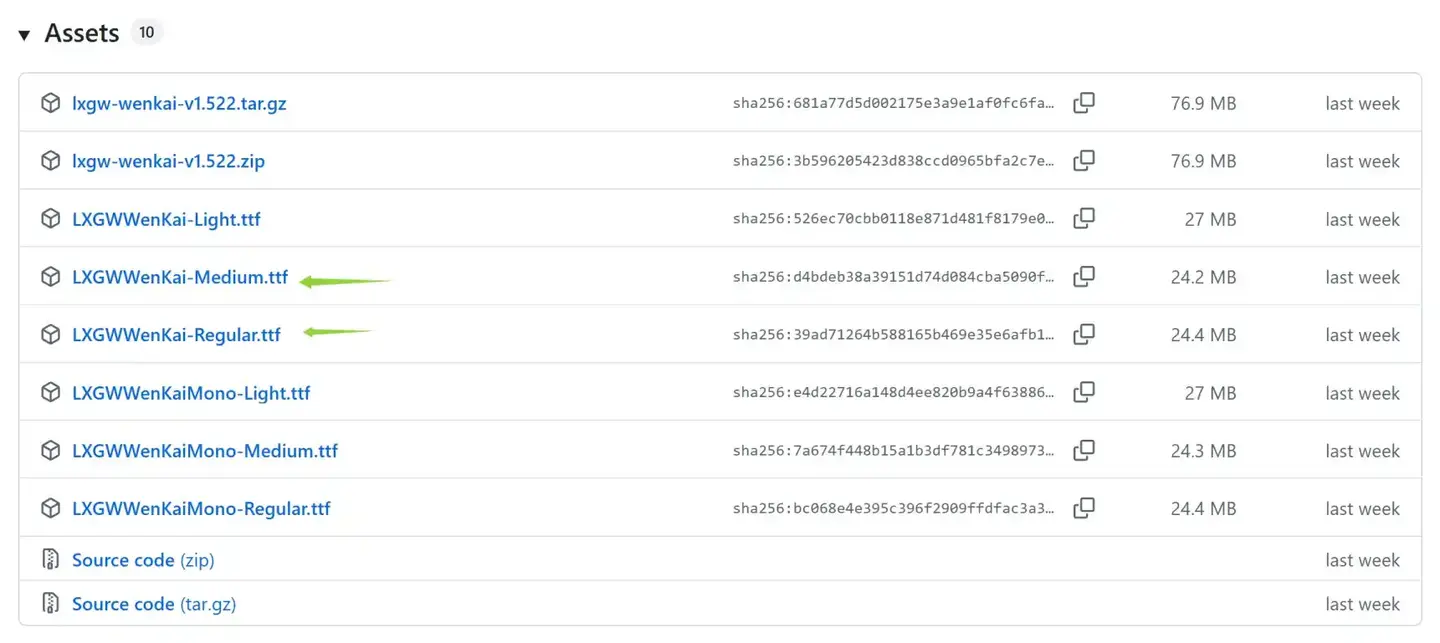
Task: Copy hash for LXGWWenKaiMono-Regular.ttf
Action: [x=1084, y=509]
